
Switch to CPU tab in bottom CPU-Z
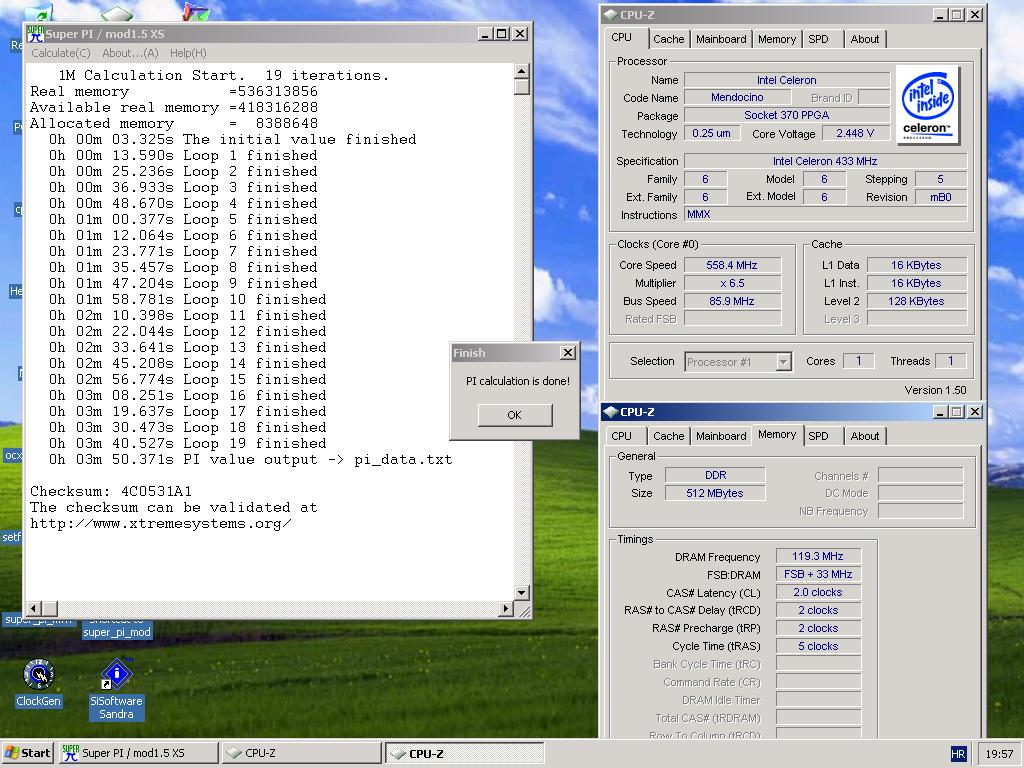(622, 436)
